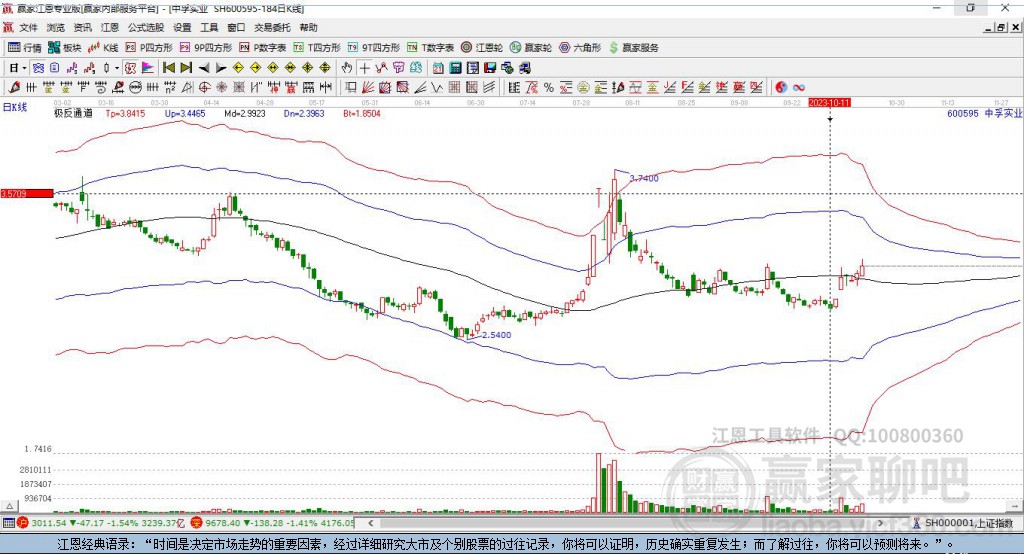Select the zigzag wave line tool
The height and width of the screenshot is (554, 1024).
(x=436, y=88)
